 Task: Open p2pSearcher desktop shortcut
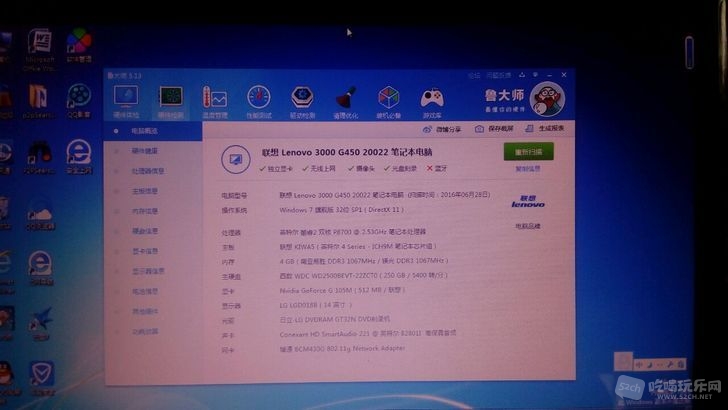(x=38, y=101)
